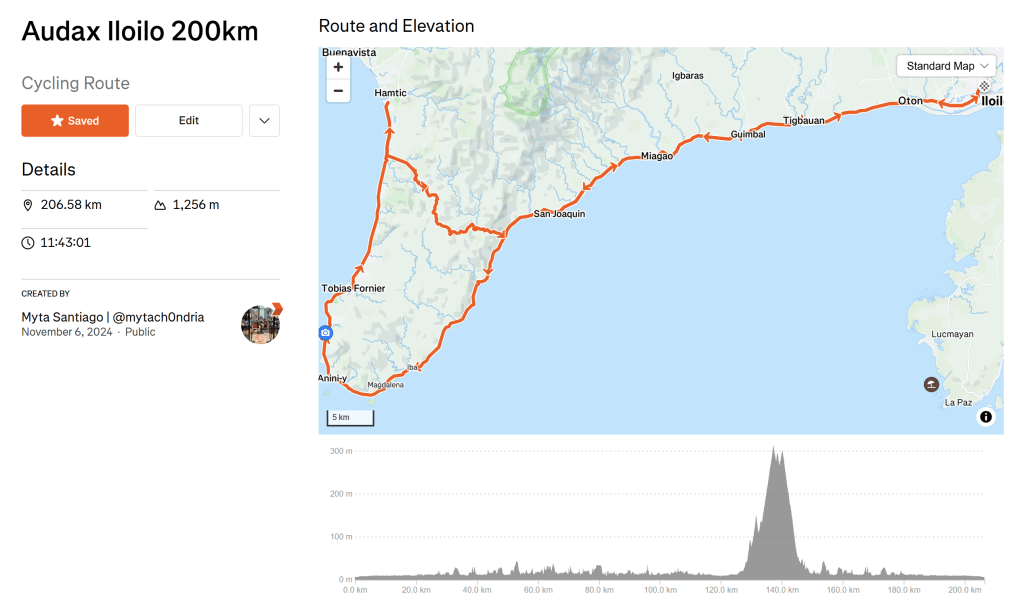Click the distance pin icon
This screenshot has height=602, width=1024.
(28, 205)
